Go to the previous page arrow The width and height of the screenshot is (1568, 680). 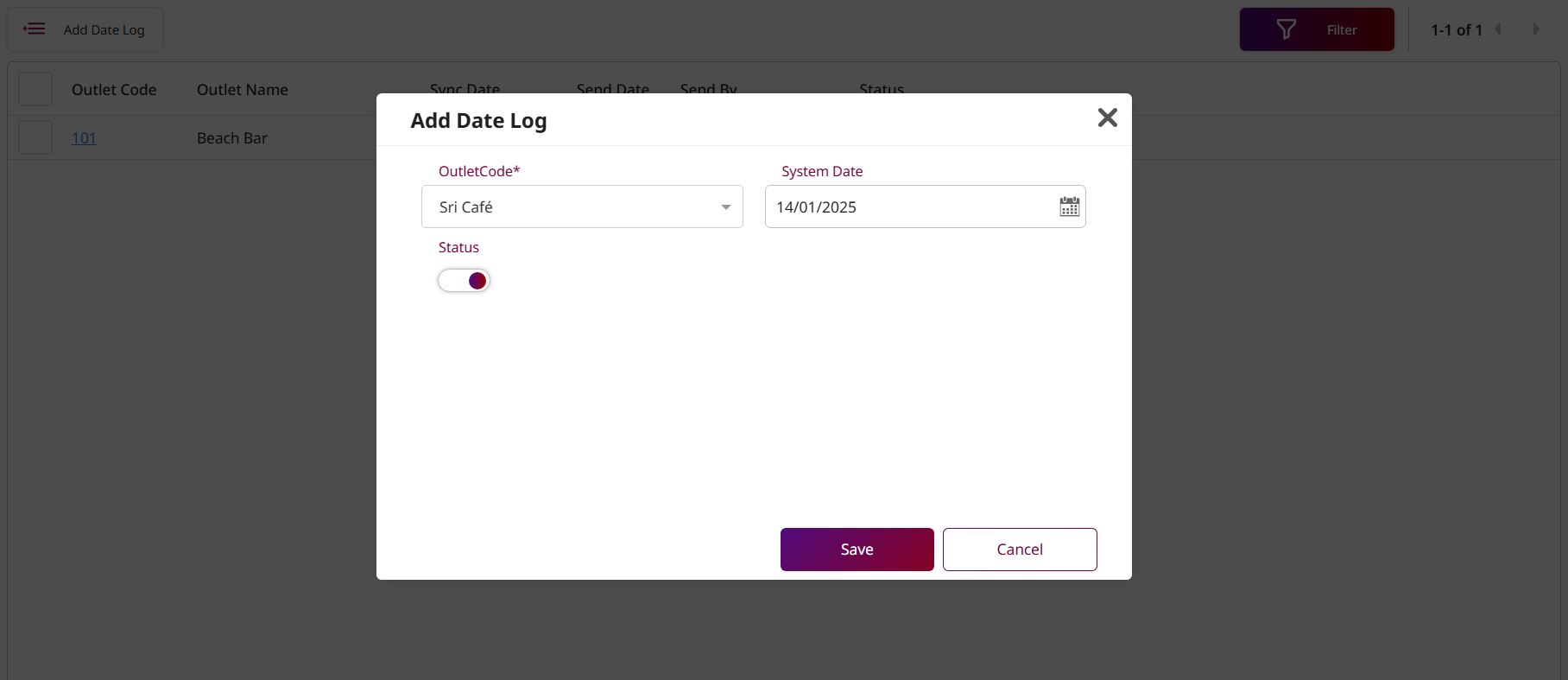(1499, 29)
